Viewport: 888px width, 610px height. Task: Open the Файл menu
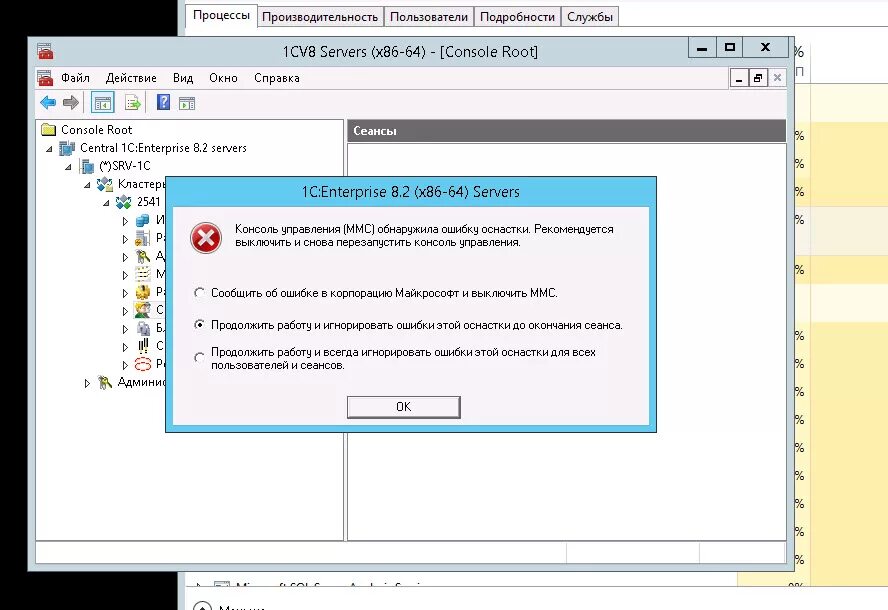point(75,78)
